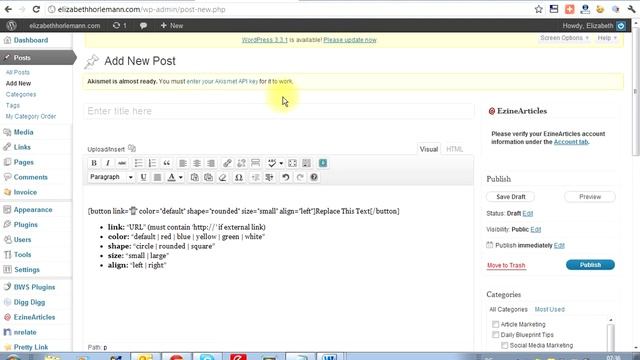This screenshot has width=640, height=360.
Task: Open the Paragraph format dropdown
Action: 111,177
